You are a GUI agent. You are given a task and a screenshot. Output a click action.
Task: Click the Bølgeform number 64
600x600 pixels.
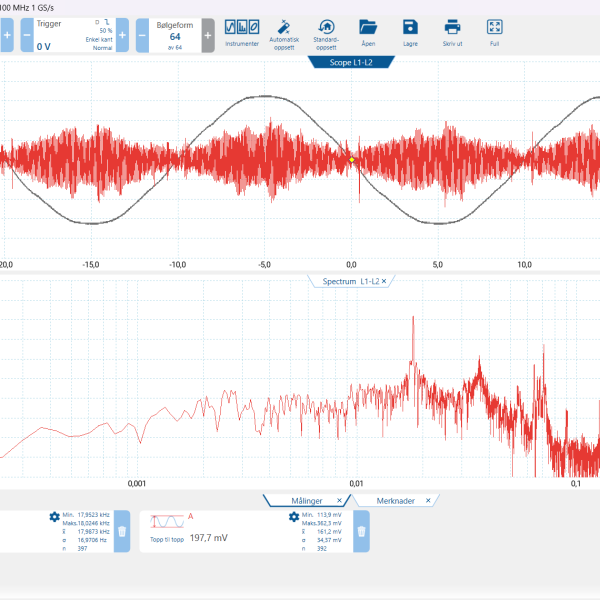[x=175, y=37]
